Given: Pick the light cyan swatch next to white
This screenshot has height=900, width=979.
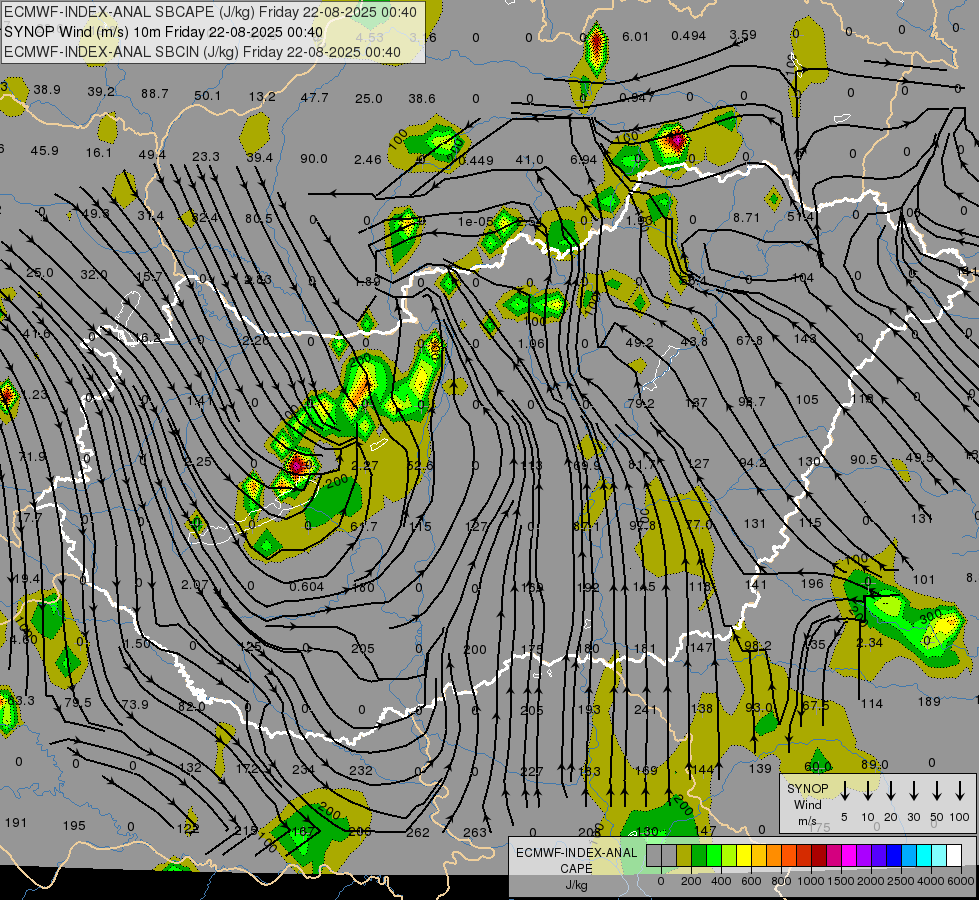Looking at the screenshot, I should coord(938,855).
